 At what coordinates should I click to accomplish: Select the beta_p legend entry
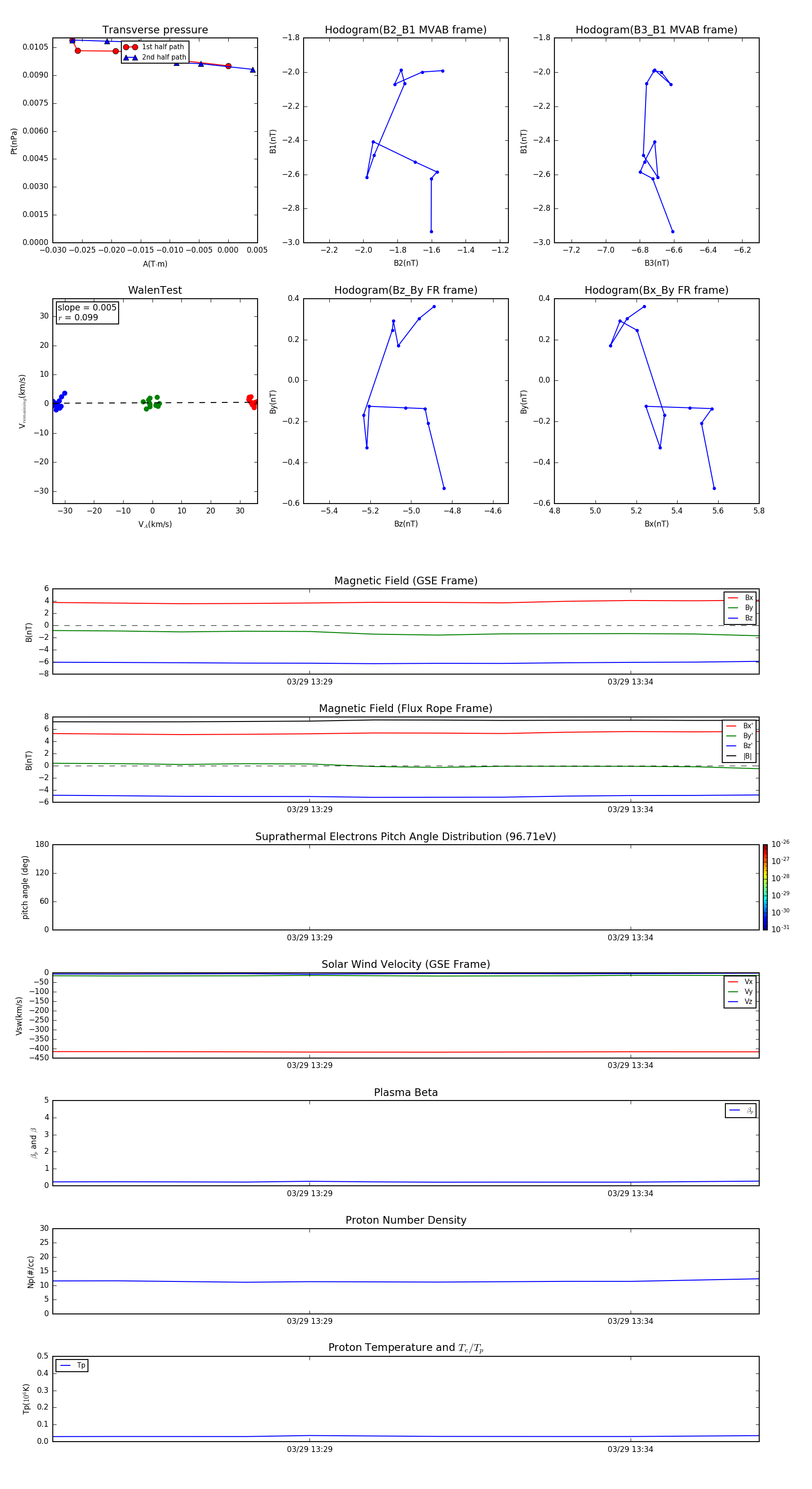(741, 1110)
